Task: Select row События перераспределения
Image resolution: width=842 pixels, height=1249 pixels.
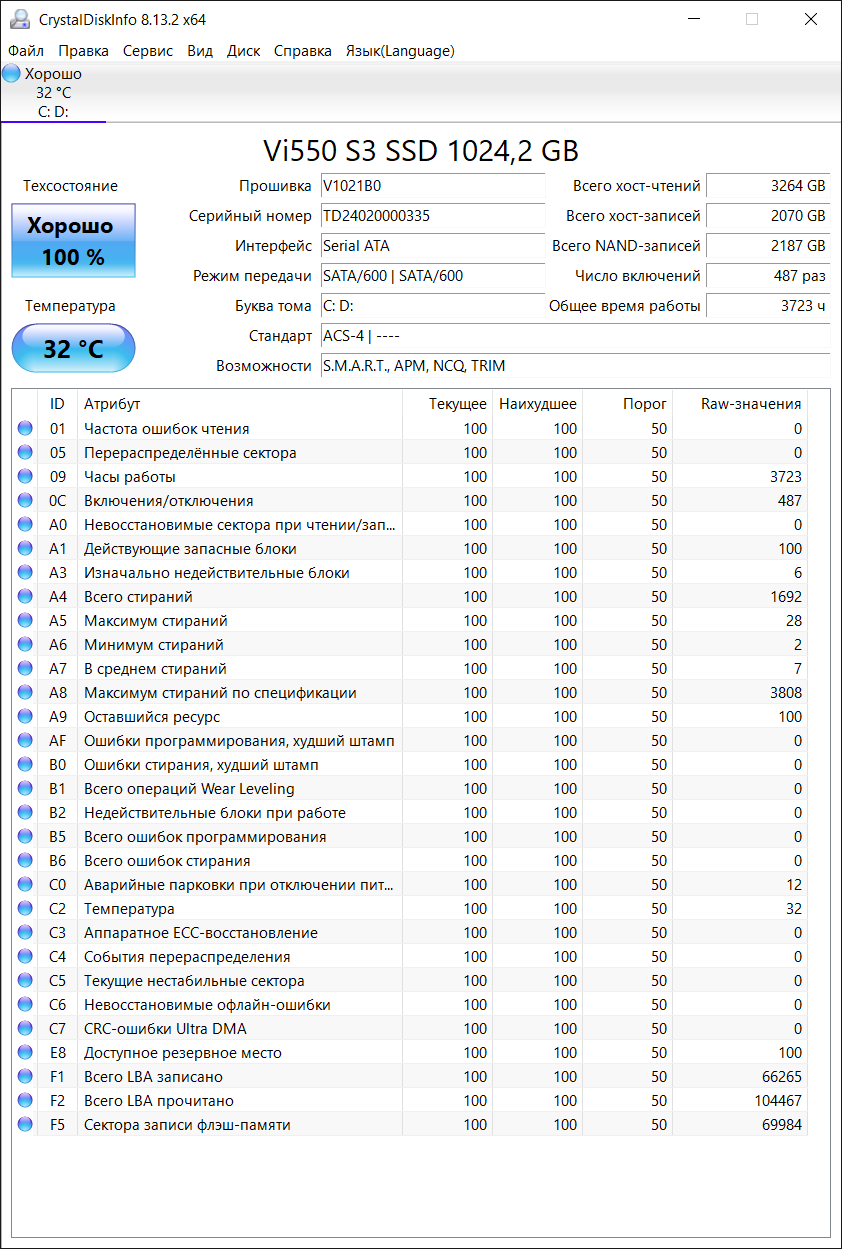Action: click(x=410, y=957)
